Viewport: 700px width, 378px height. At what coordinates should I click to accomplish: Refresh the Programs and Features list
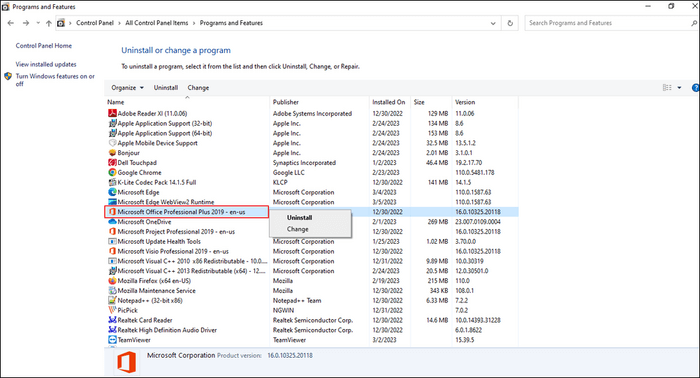pyautogui.click(x=510, y=23)
